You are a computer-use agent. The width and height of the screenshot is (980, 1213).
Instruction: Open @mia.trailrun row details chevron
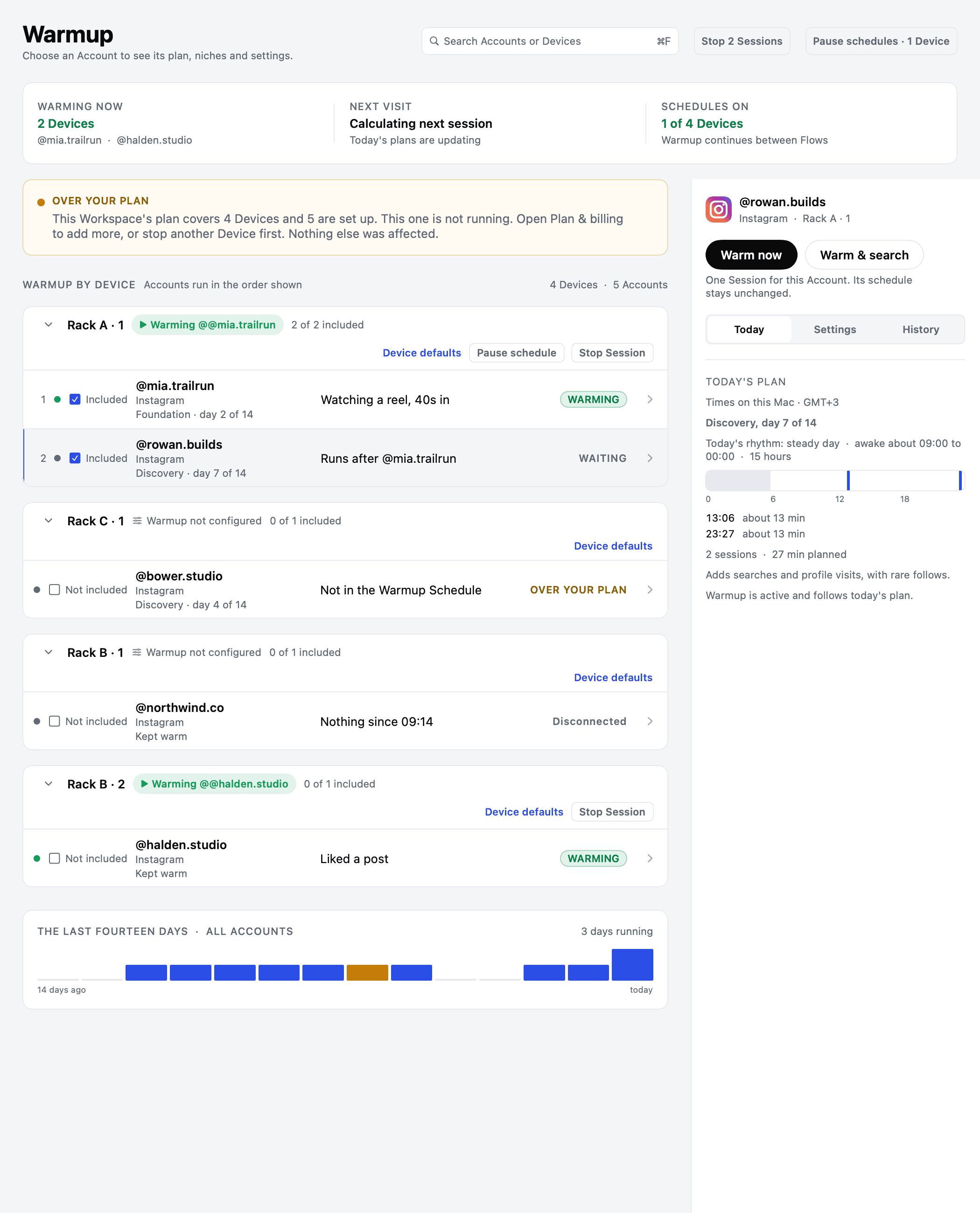click(650, 399)
